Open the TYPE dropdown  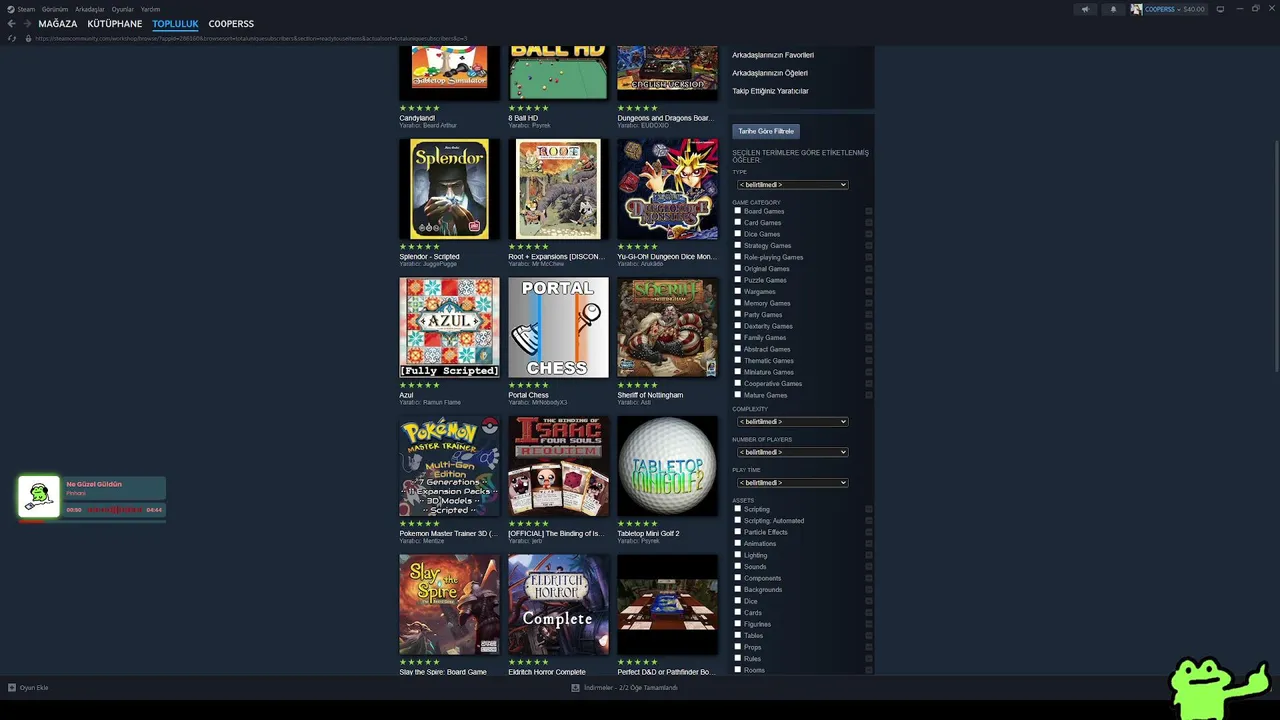click(x=792, y=185)
